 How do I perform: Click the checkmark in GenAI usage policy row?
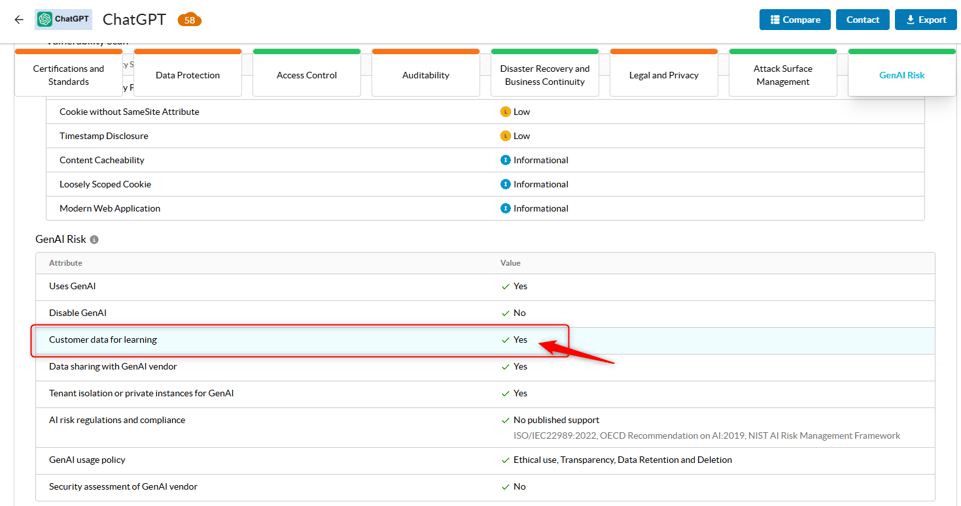point(505,460)
